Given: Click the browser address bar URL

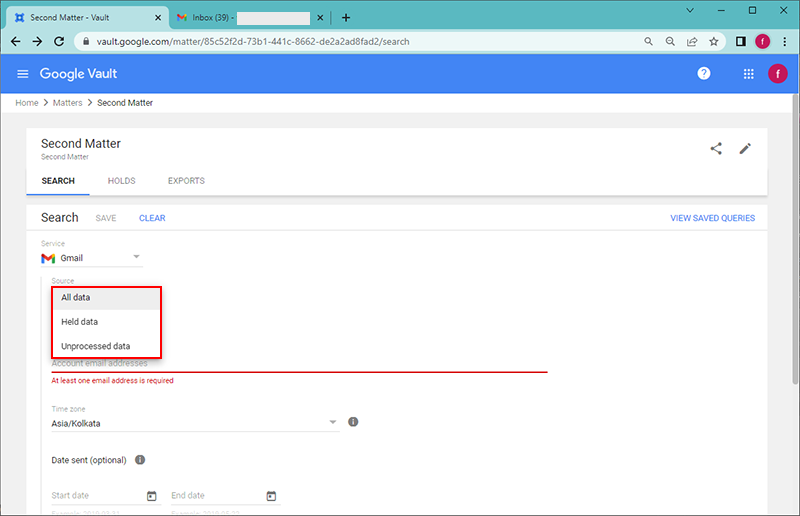Looking at the screenshot, I should click(x=253, y=41).
